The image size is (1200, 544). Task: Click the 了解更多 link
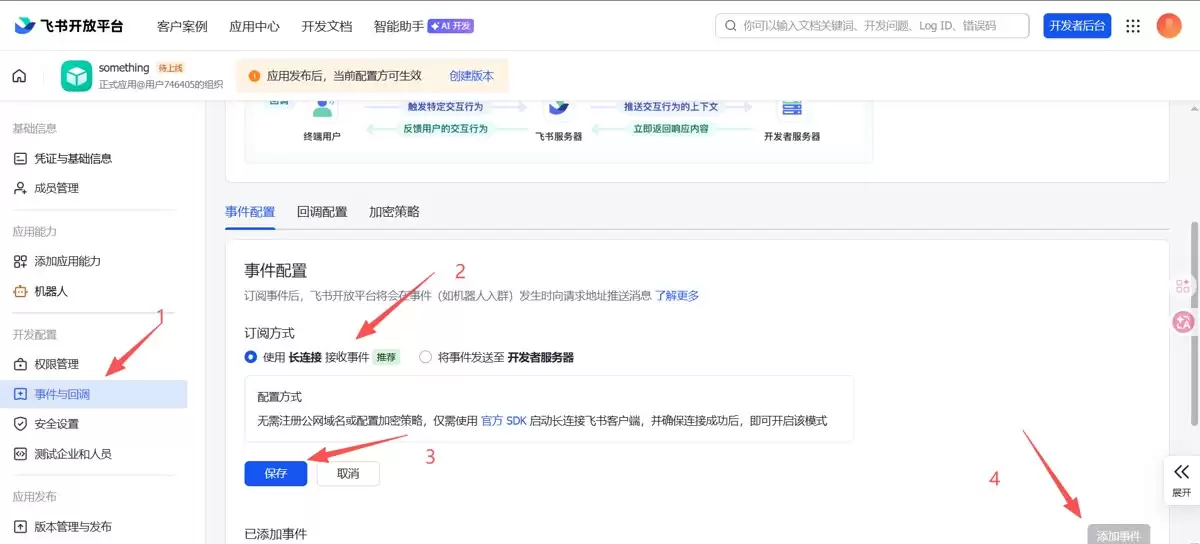677,296
